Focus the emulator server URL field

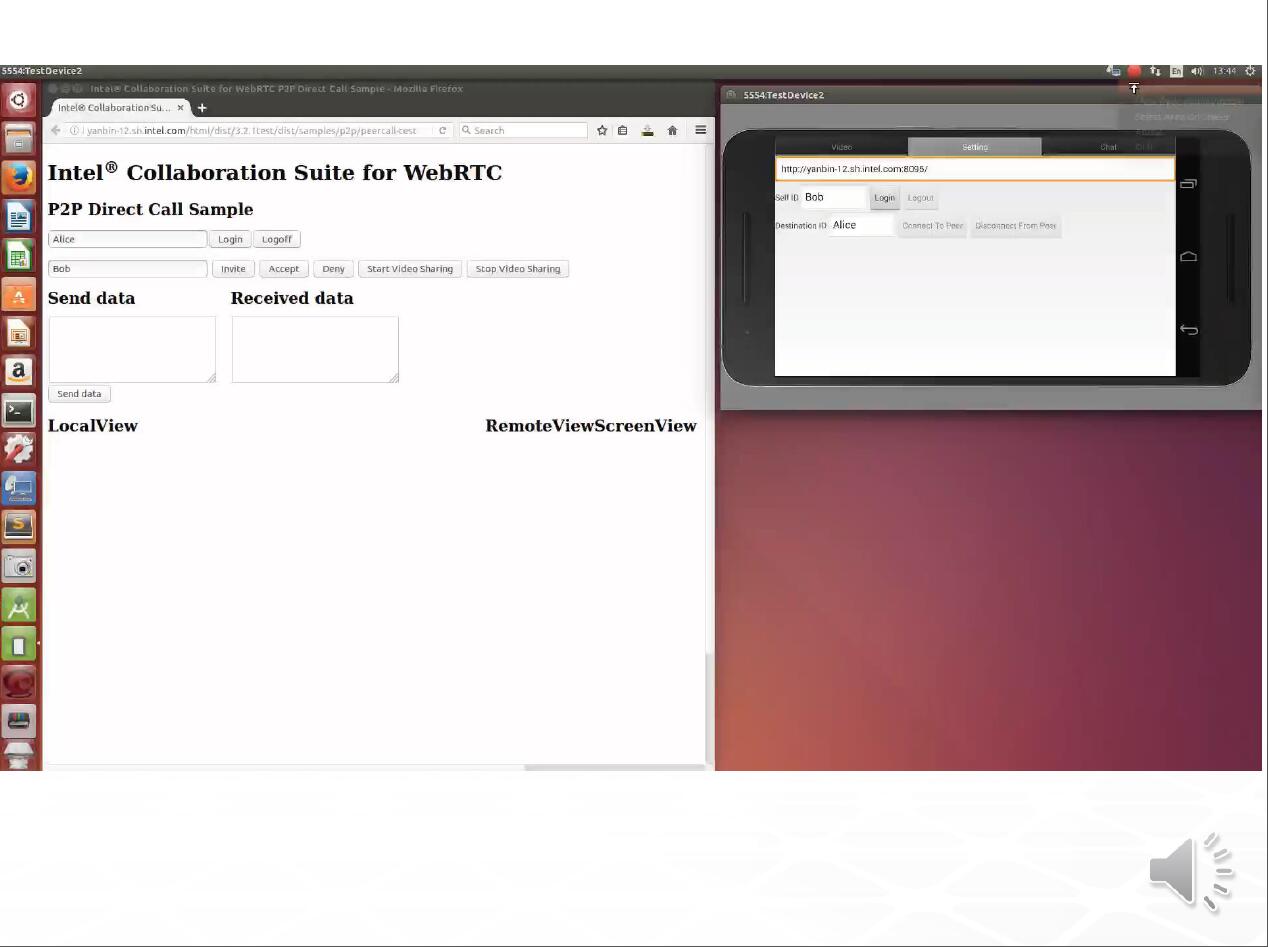click(x=975, y=169)
